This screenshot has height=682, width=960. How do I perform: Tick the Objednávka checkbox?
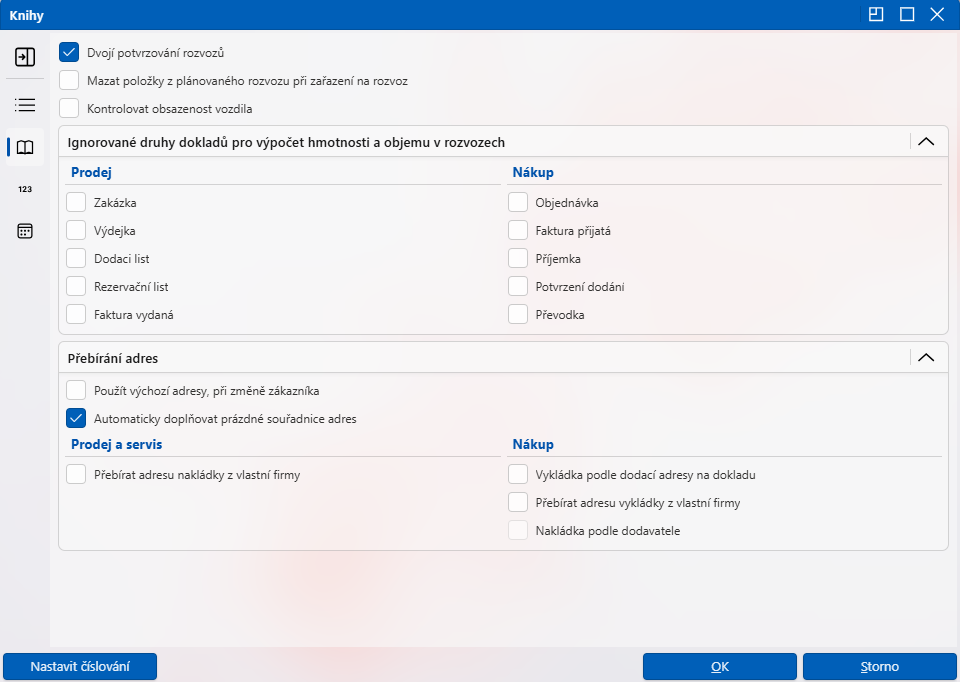pyautogui.click(x=518, y=203)
